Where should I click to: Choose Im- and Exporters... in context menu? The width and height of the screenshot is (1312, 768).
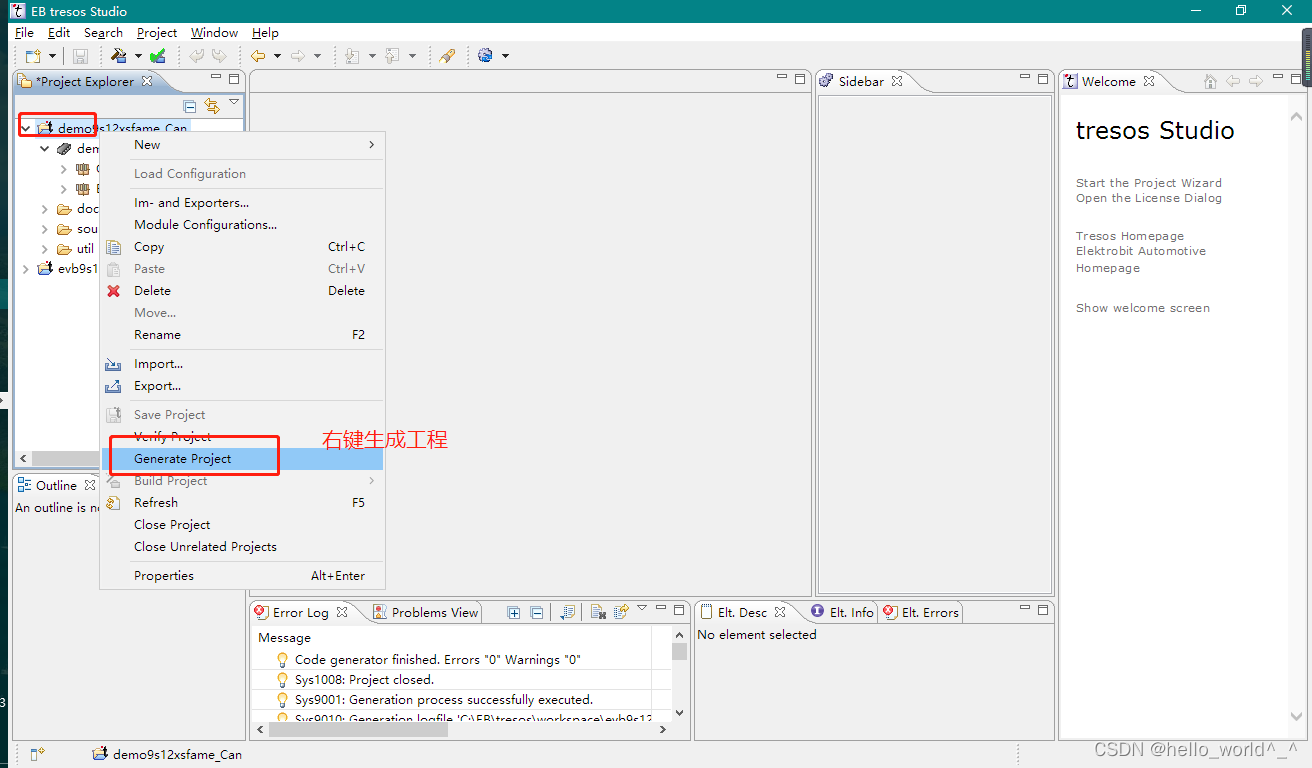(243, 203)
